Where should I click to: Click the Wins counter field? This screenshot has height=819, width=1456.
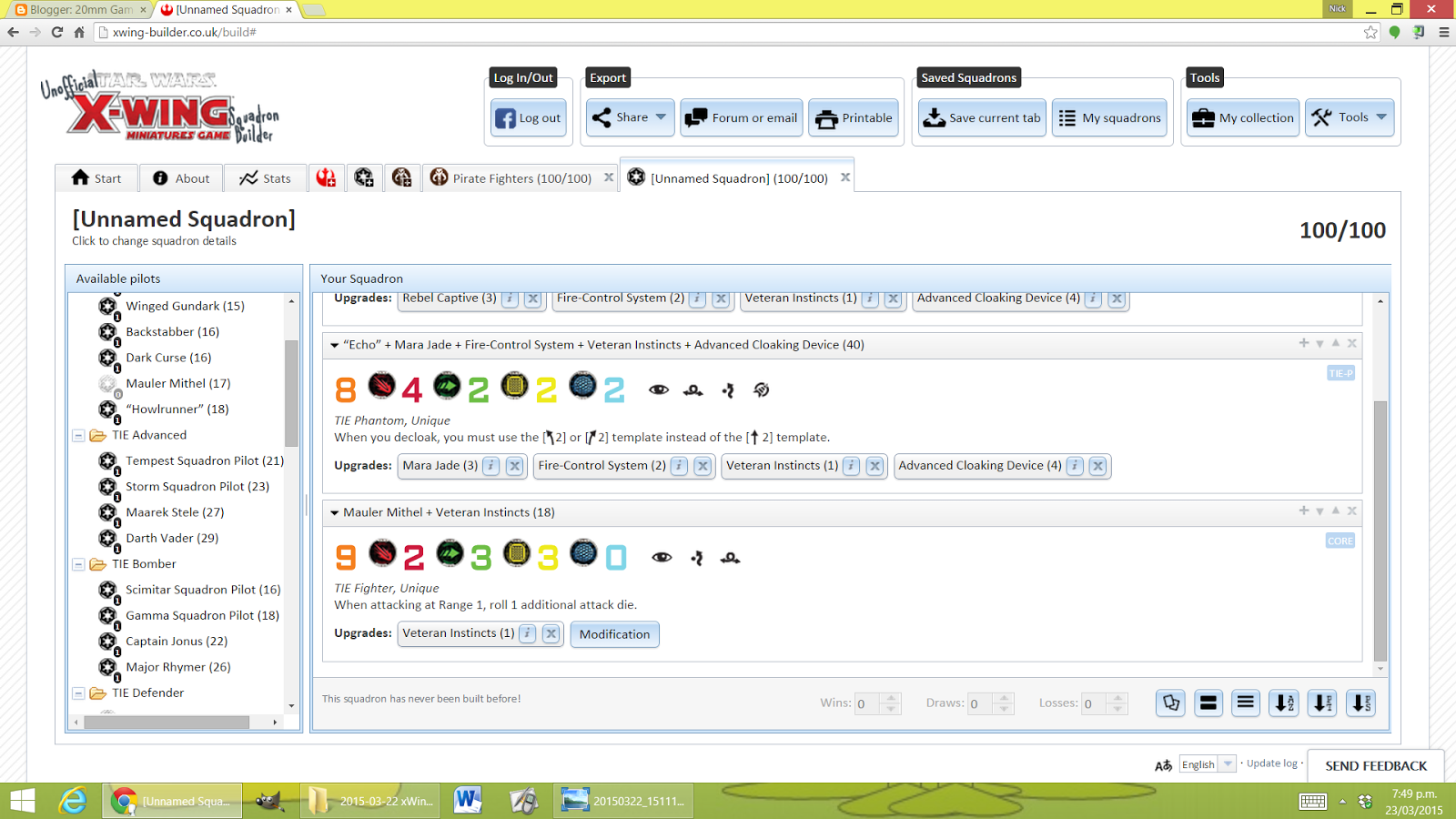click(x=867, y=703)
